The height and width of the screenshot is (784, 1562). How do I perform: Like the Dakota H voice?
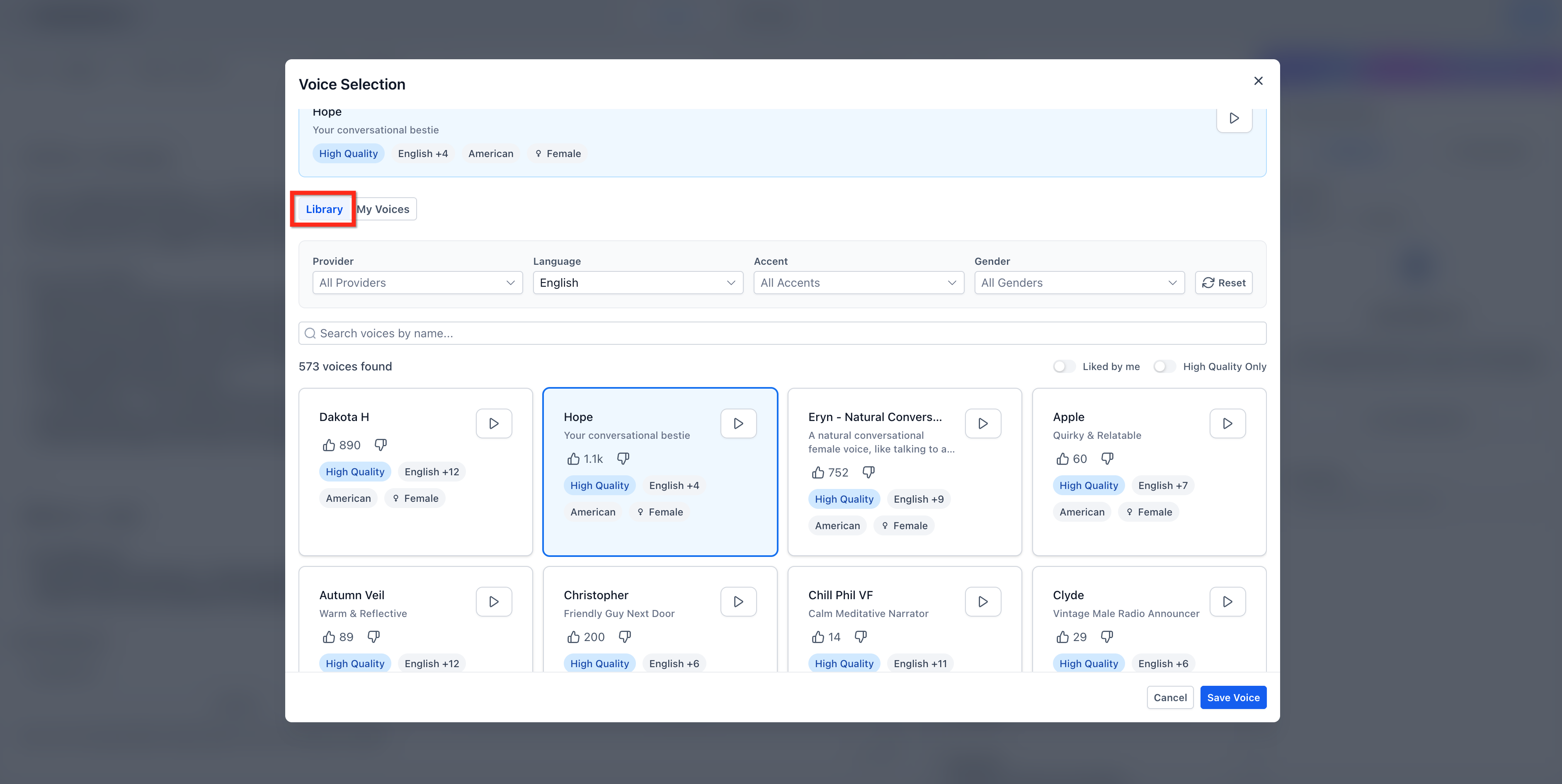click(x=329, y=445)
